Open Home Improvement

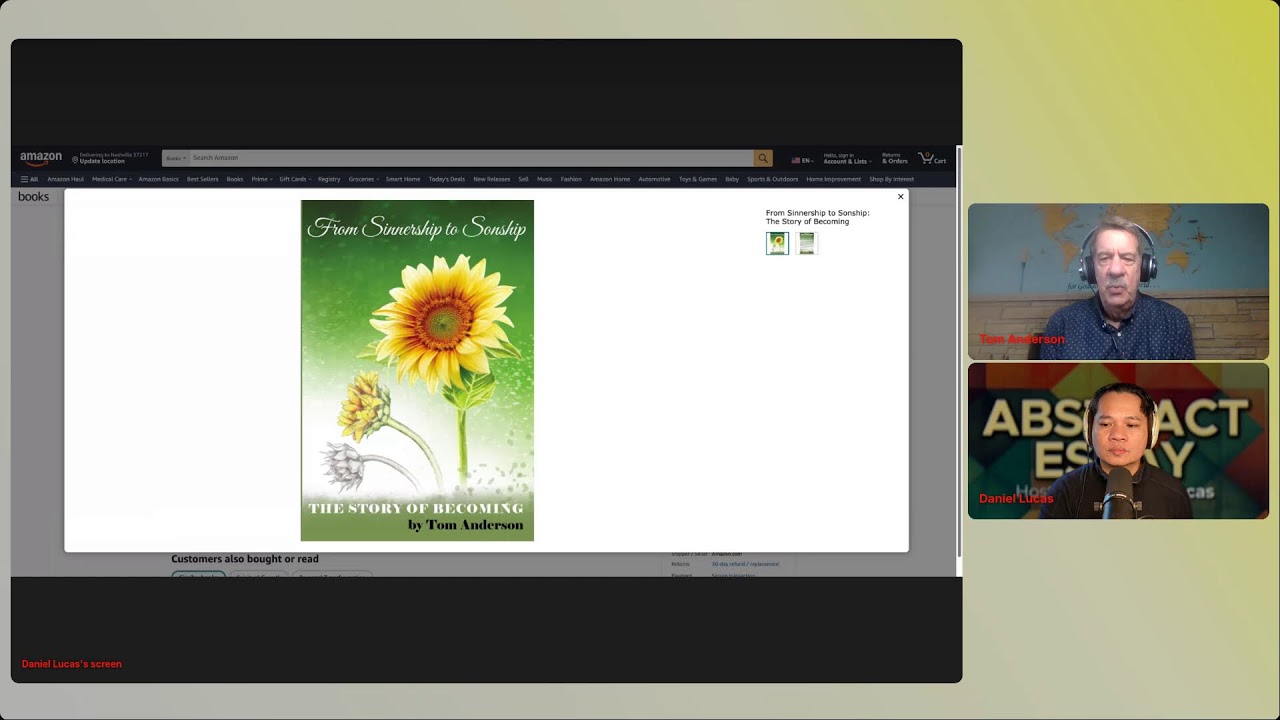tap(833, 179)
